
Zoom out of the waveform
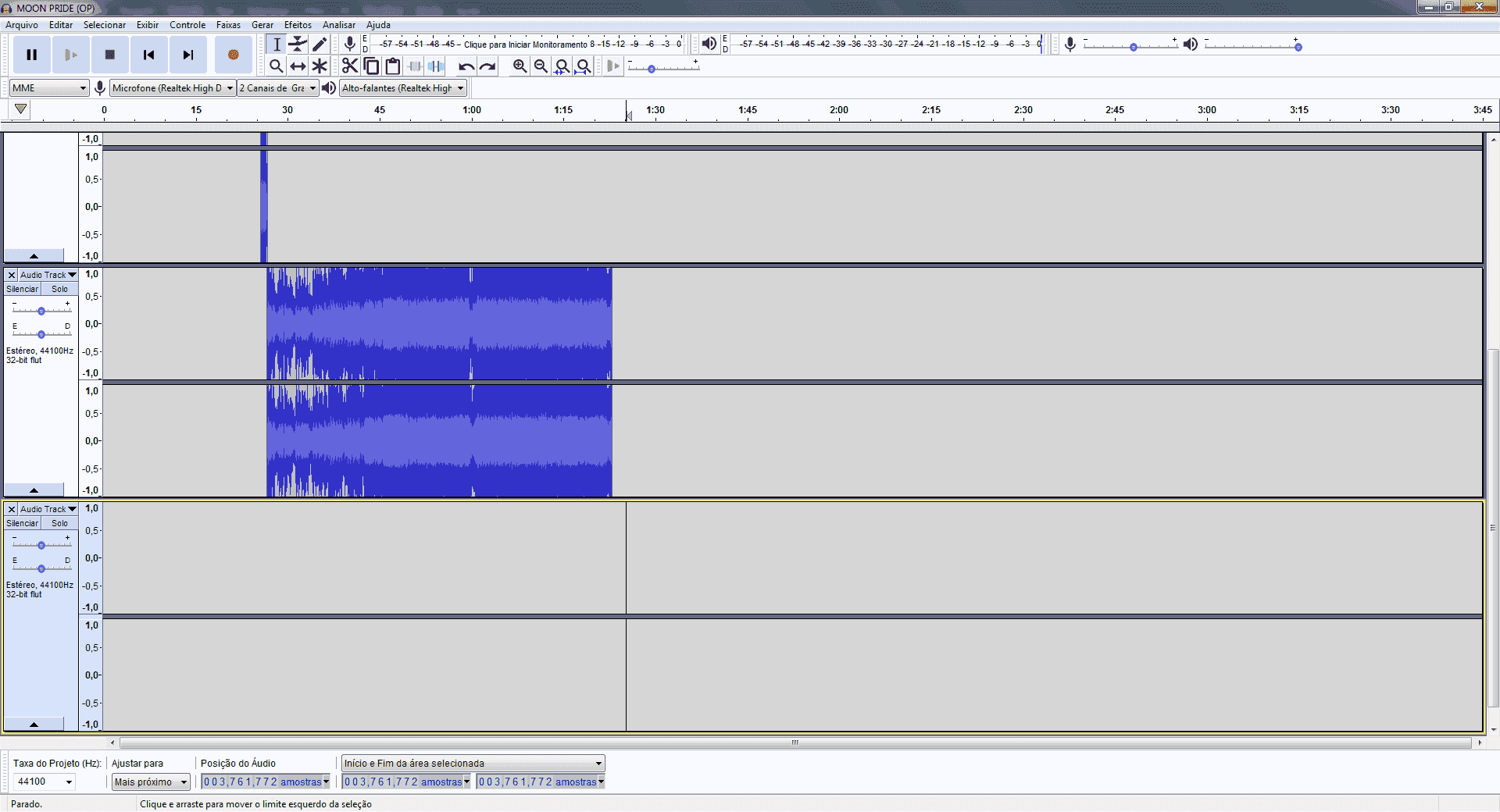coord(541,66)
